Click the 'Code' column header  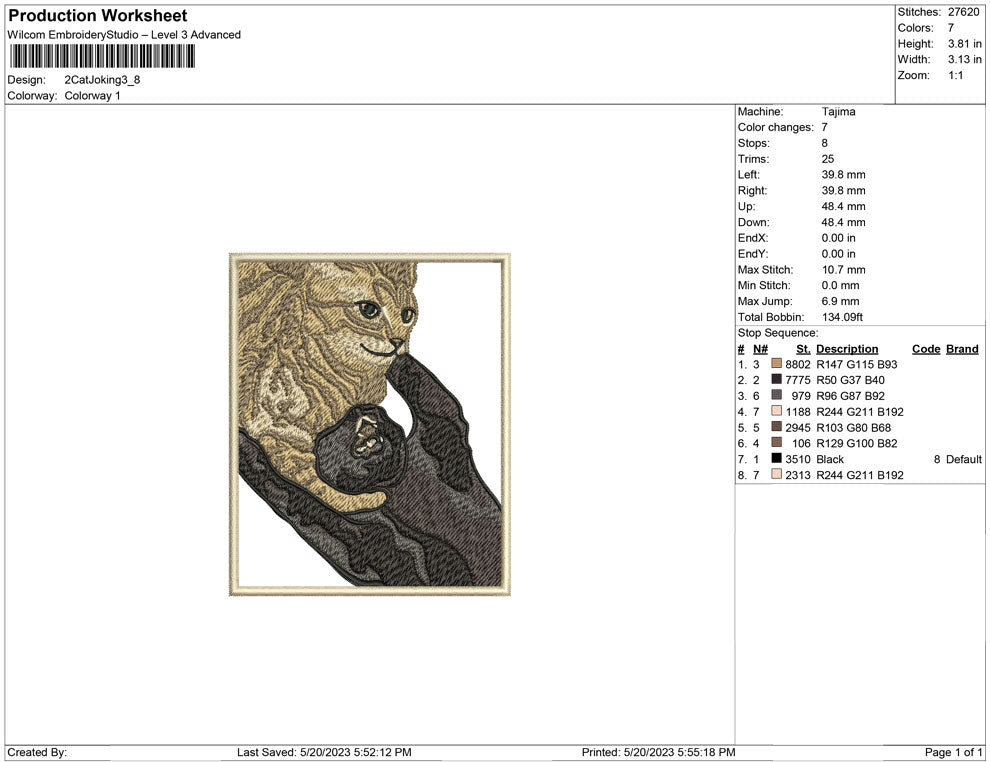tap(926, 348)
